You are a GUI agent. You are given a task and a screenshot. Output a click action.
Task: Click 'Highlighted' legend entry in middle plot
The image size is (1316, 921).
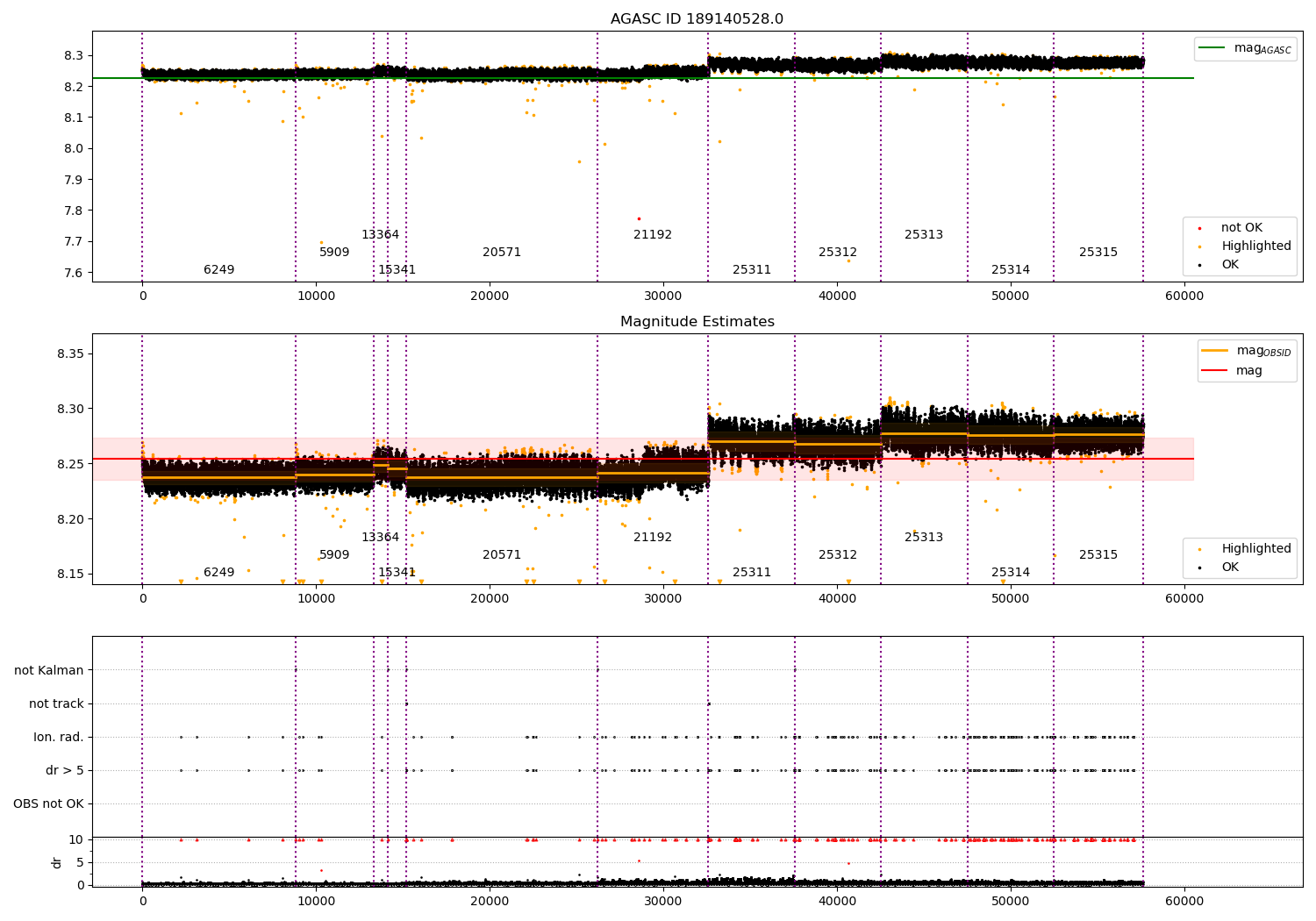[1245, 549]
